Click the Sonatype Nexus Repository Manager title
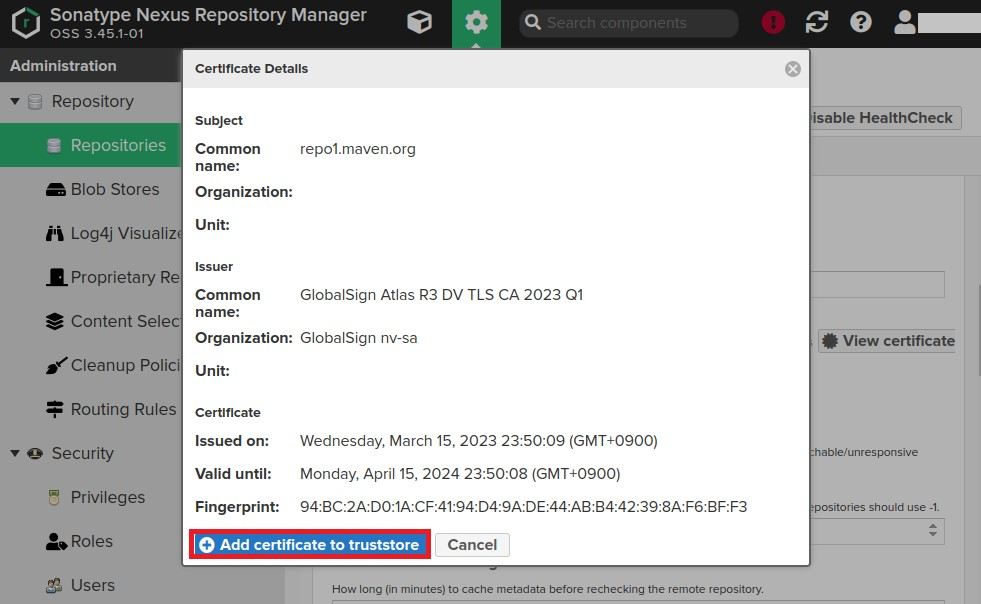The height and width of the screenshot is (604, 981). coord(208,15)
